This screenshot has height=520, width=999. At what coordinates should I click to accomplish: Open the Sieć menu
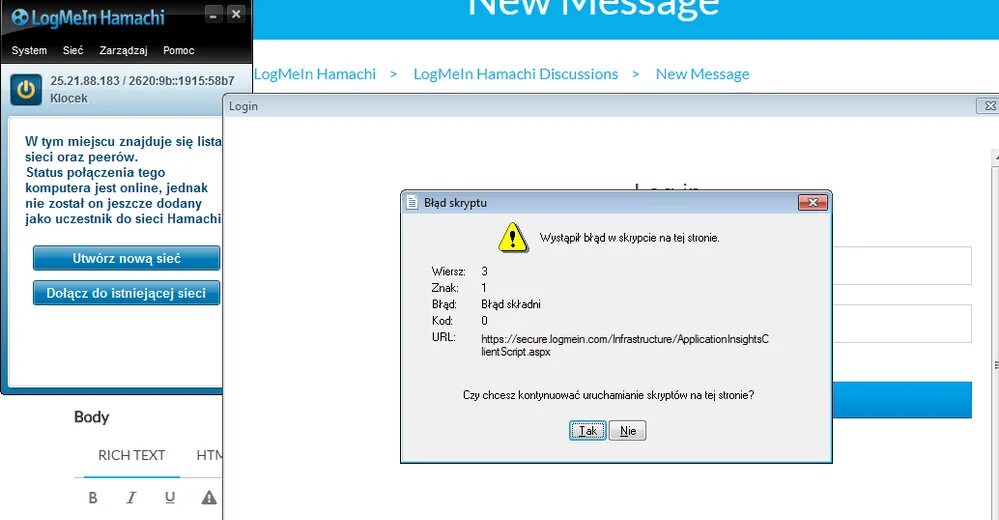tap(73, 50)
